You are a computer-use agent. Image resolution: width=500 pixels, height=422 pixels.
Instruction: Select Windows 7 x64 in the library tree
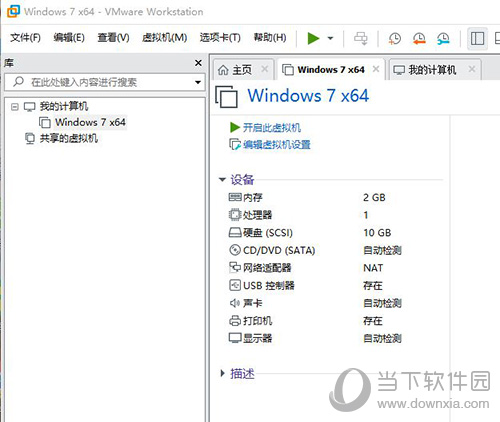tap(90, 122)
